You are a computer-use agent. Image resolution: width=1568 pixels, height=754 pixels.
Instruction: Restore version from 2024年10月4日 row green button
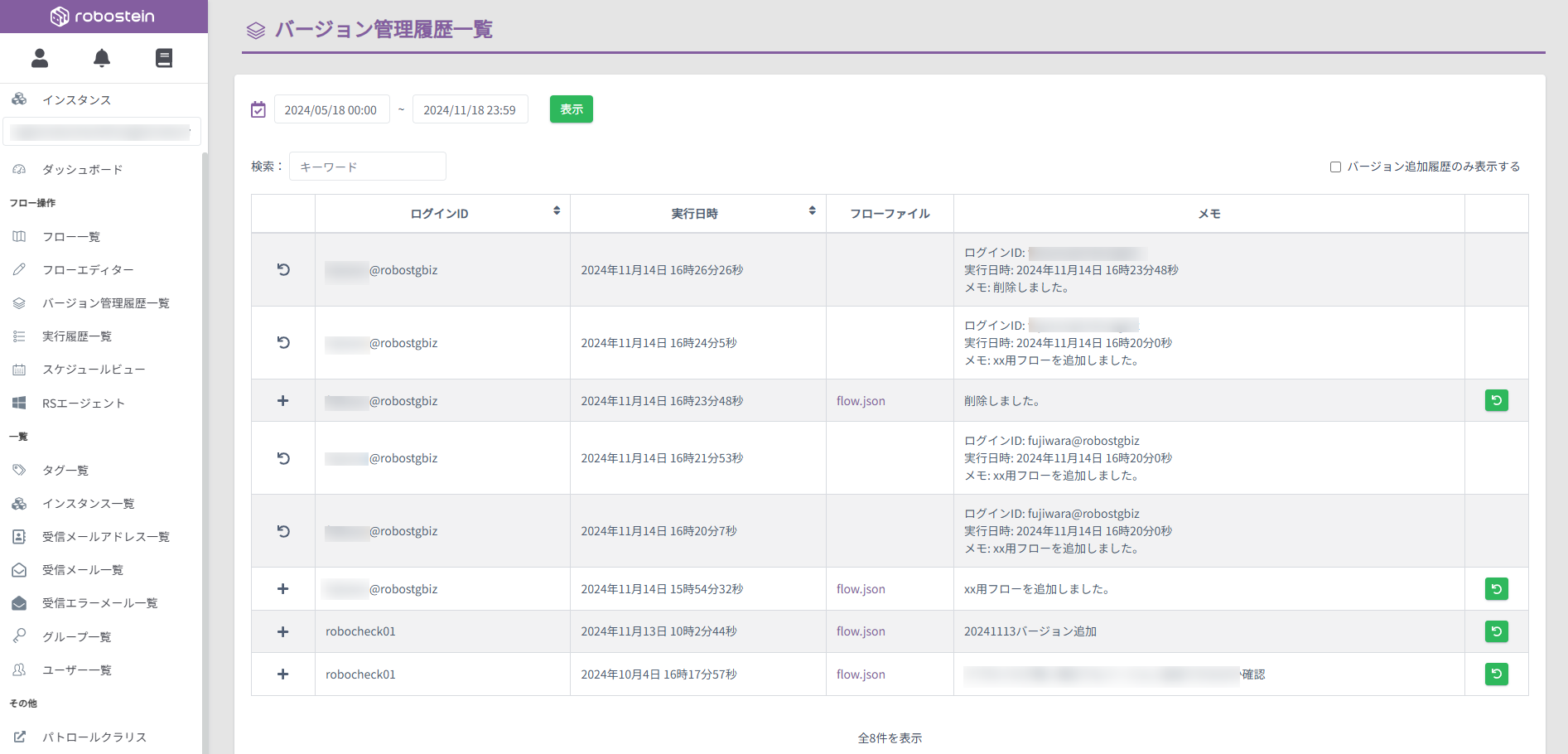[1496, 674]
